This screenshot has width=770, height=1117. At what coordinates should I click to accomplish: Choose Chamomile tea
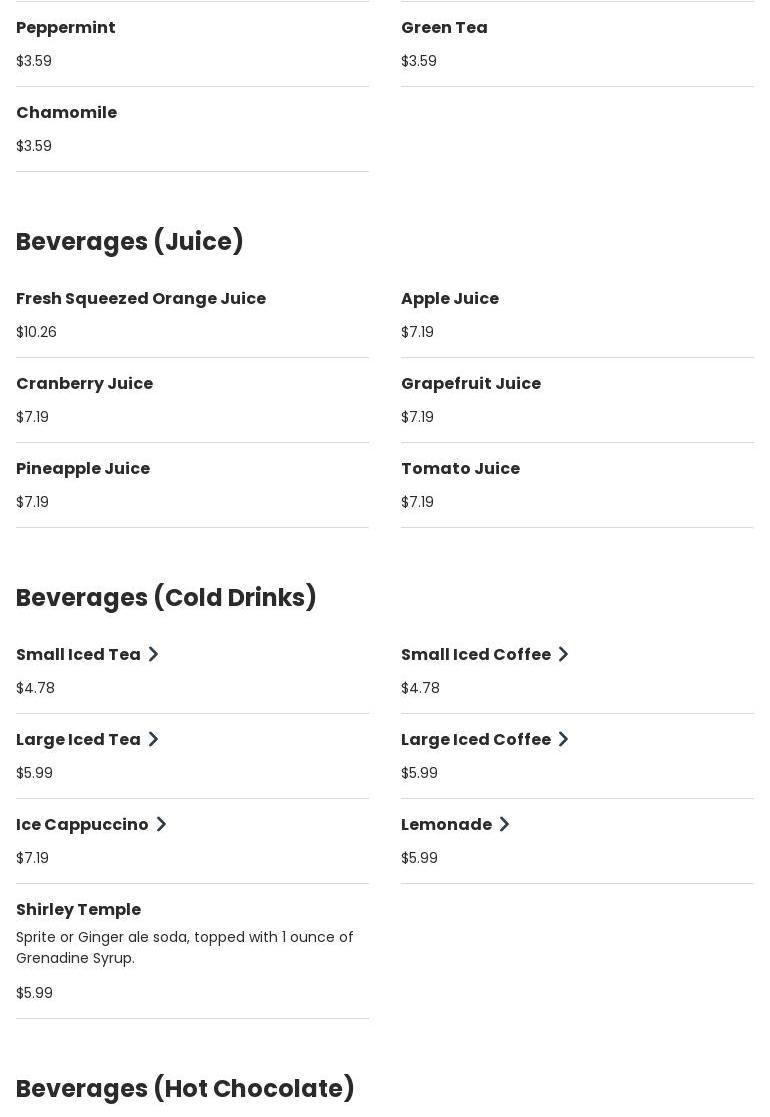(66, 112)
